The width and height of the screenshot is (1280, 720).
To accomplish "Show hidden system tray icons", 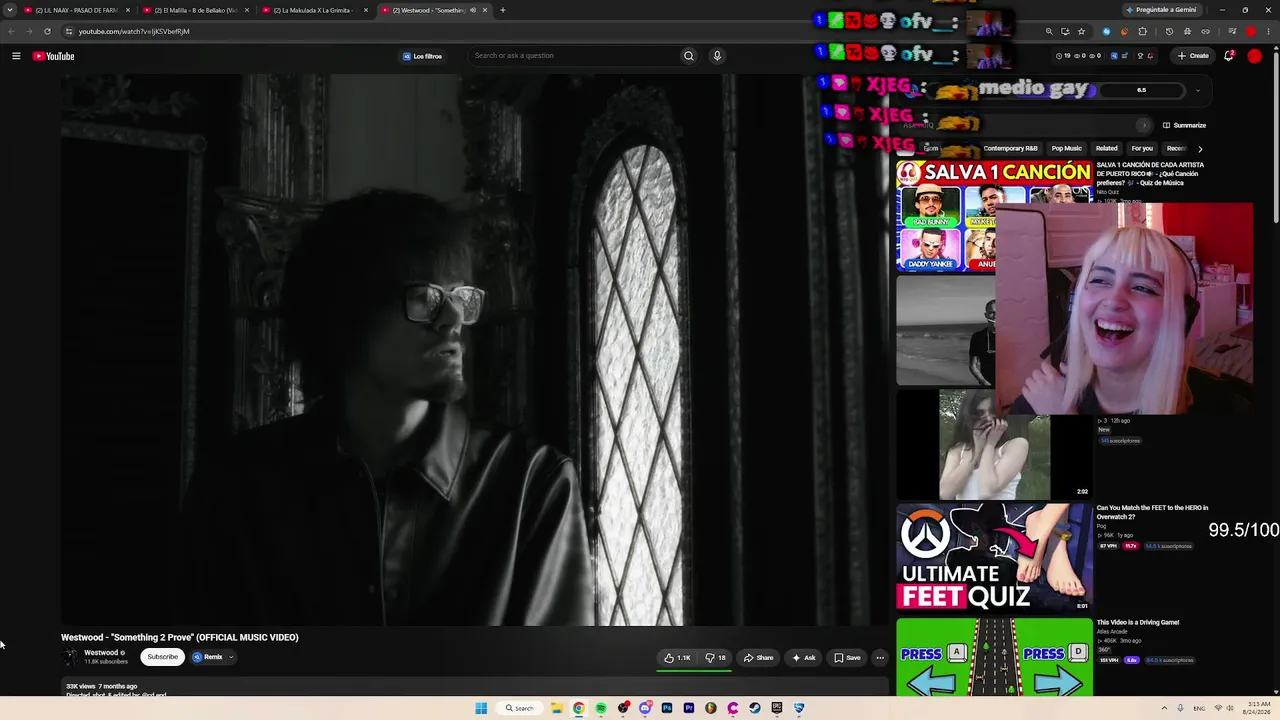I will 1164,708.
